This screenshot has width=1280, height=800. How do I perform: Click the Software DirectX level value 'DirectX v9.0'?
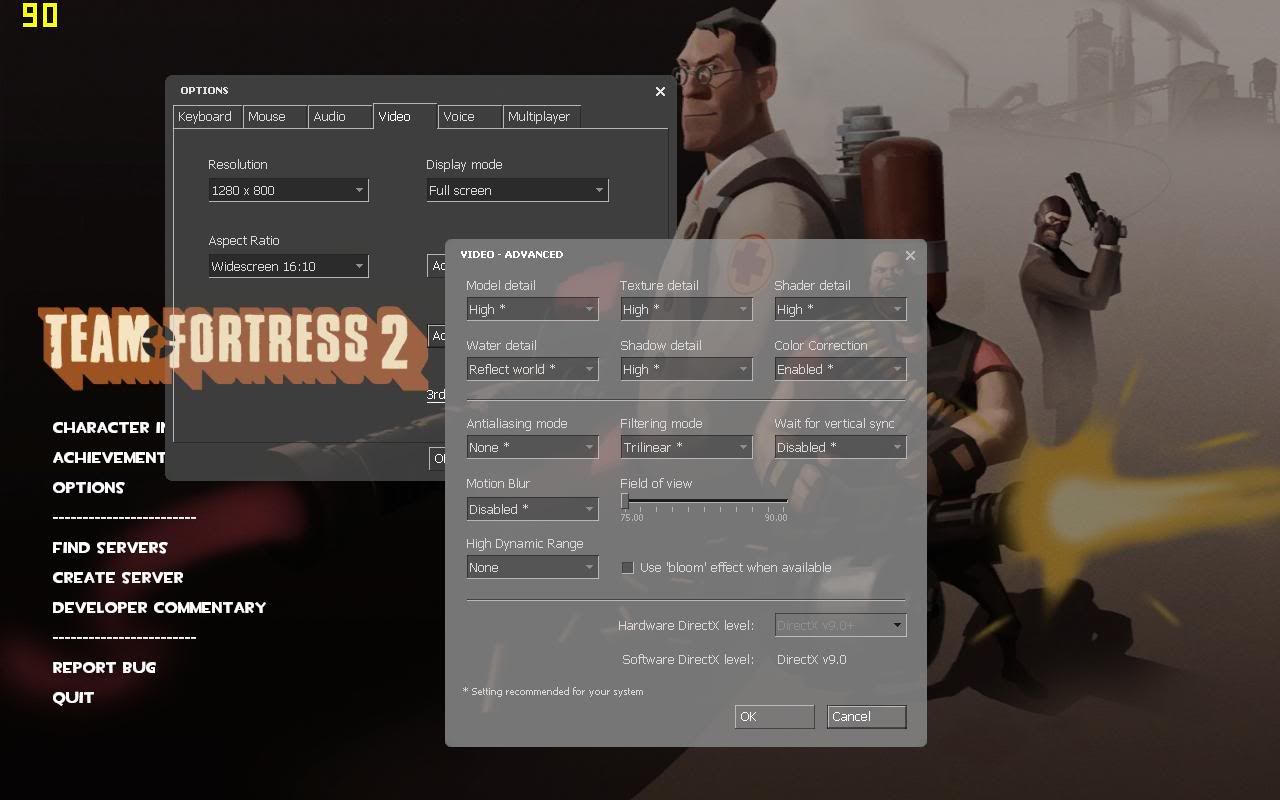point(812,659)
